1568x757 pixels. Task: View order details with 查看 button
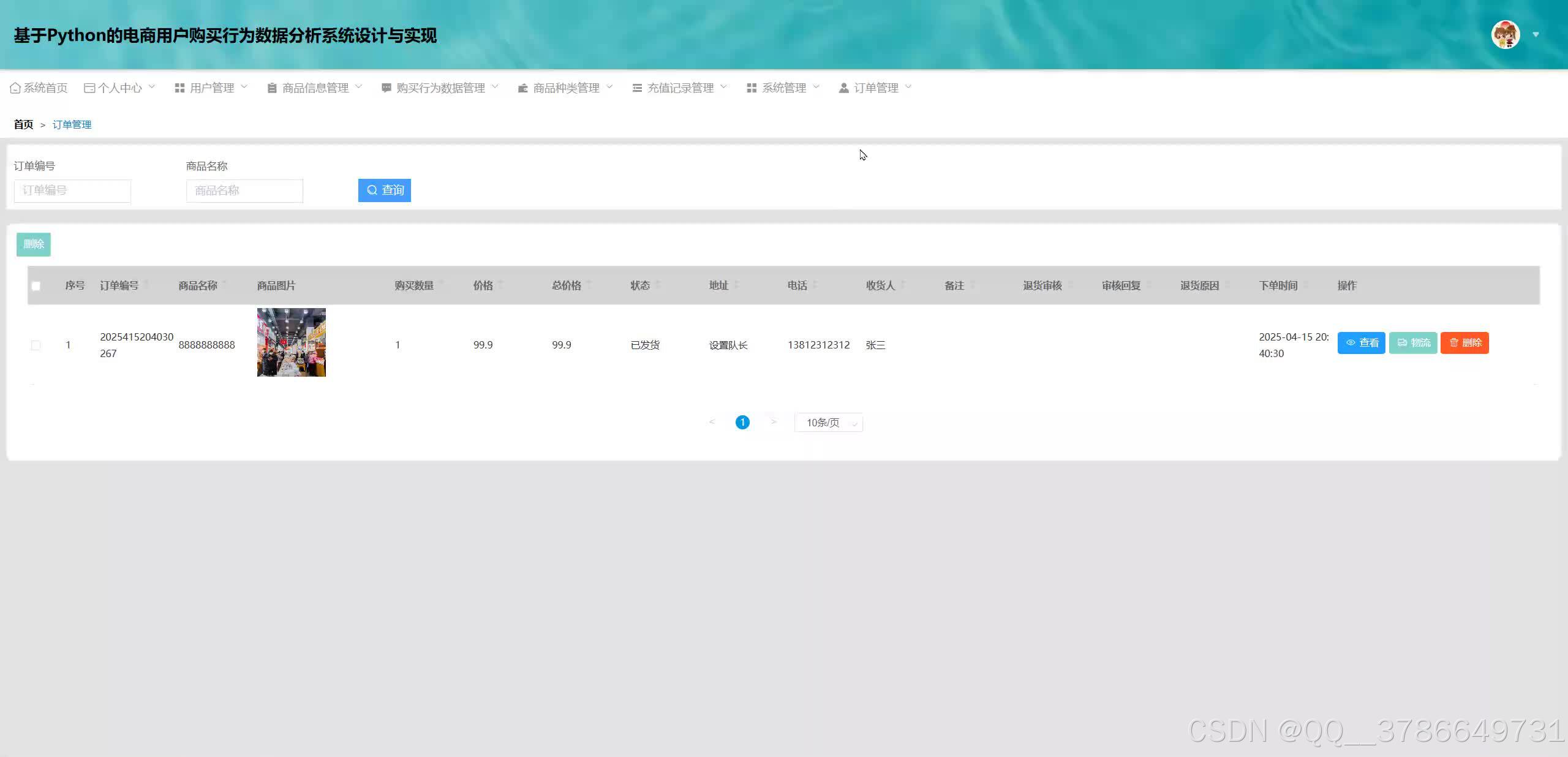(x=1360, y=343)
